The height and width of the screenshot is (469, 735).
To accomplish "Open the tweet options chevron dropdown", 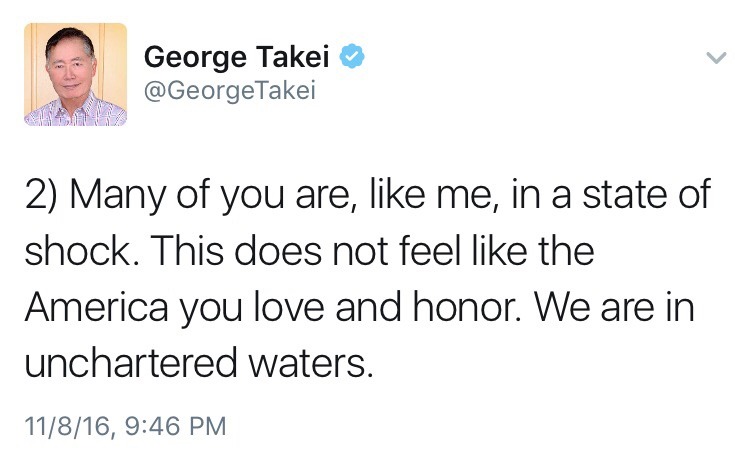I will pos(713,58).
